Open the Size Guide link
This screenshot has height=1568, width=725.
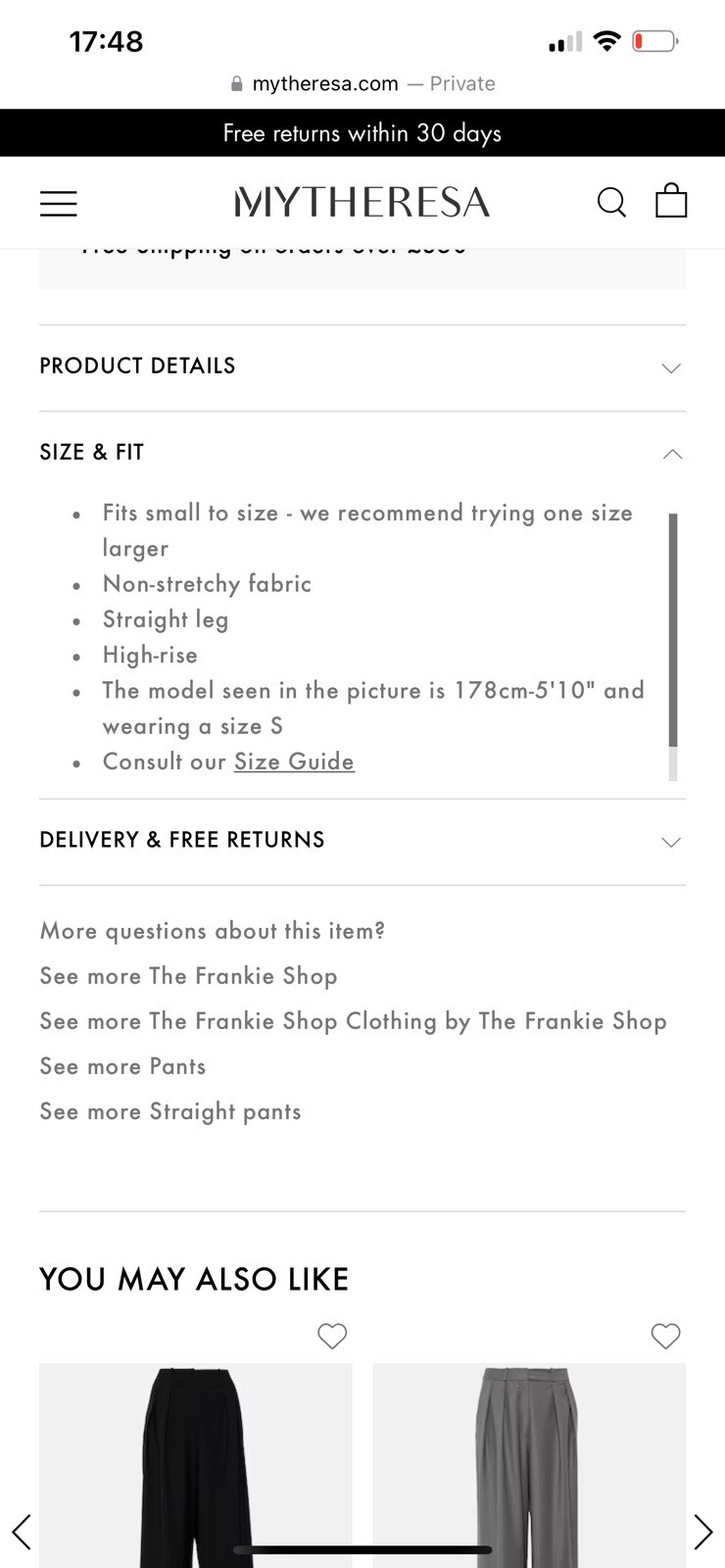click(294, 761)
